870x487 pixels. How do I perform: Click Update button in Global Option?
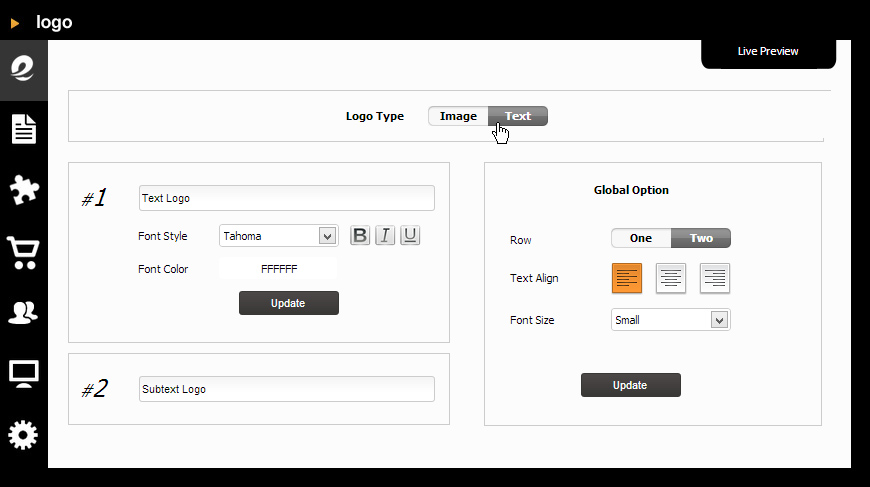point(630,385)
